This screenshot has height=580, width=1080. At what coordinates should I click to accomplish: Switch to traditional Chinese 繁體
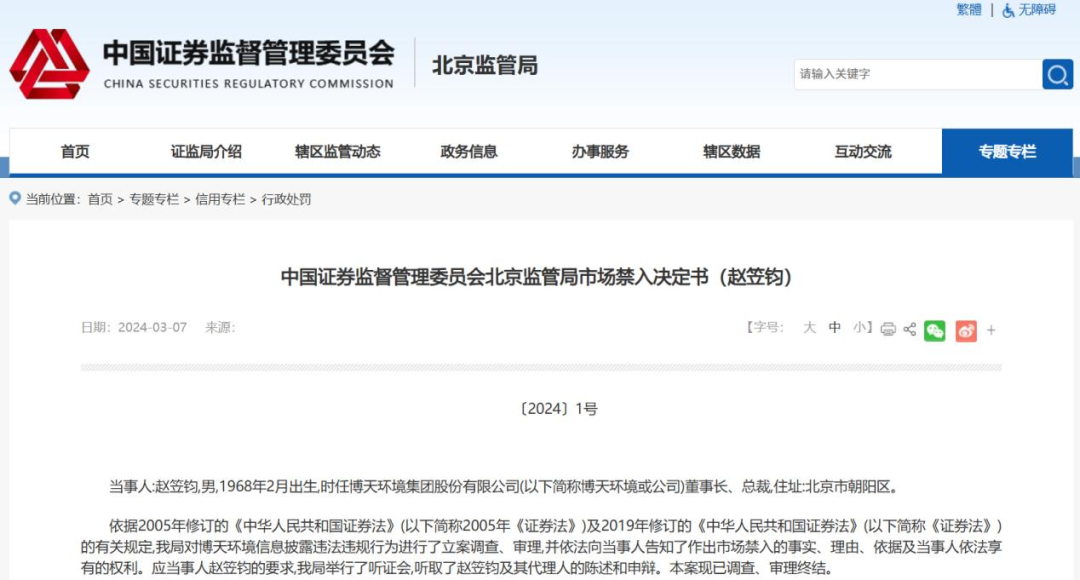[x=968, y=10]
